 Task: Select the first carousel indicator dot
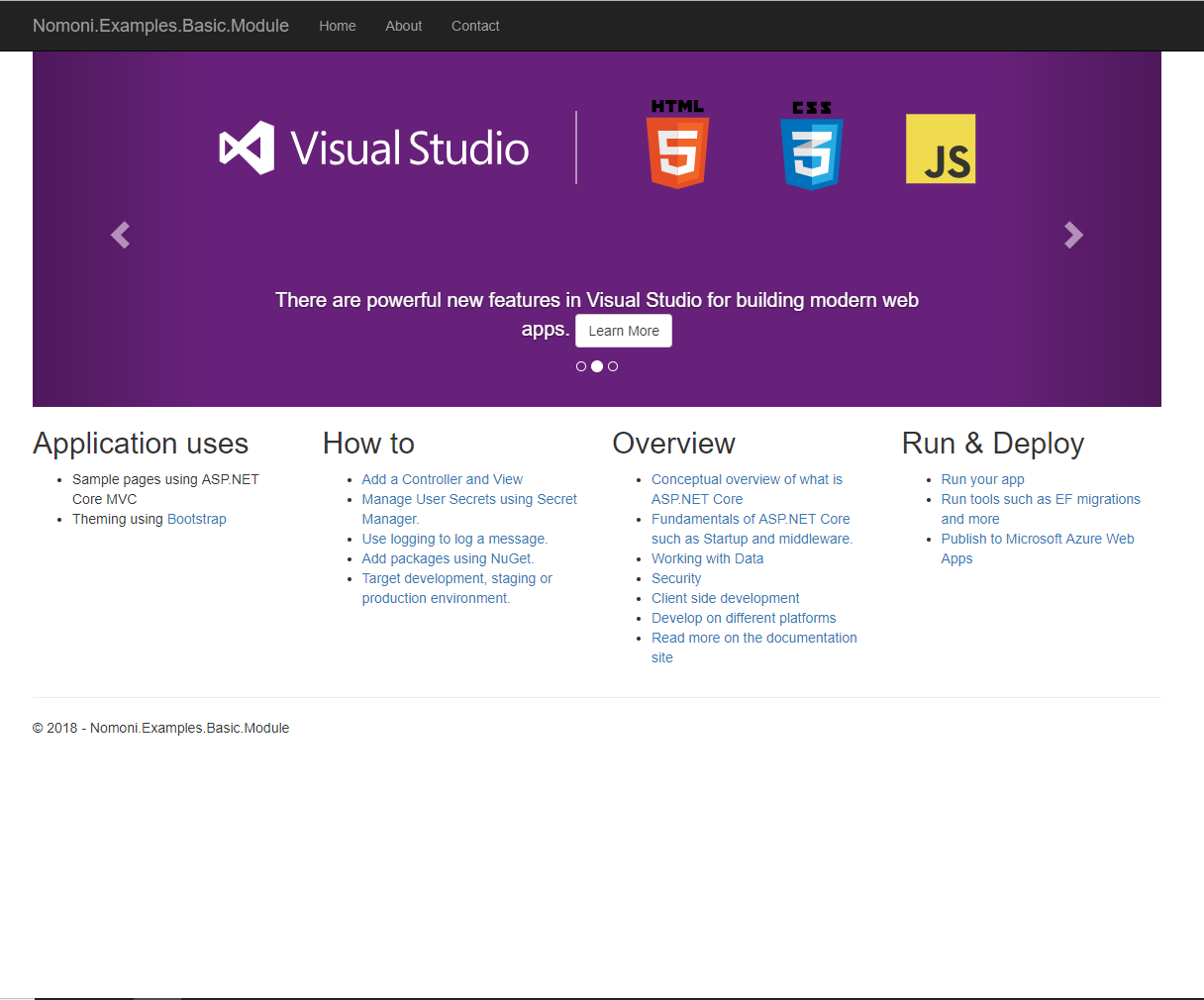click(581, 366)
